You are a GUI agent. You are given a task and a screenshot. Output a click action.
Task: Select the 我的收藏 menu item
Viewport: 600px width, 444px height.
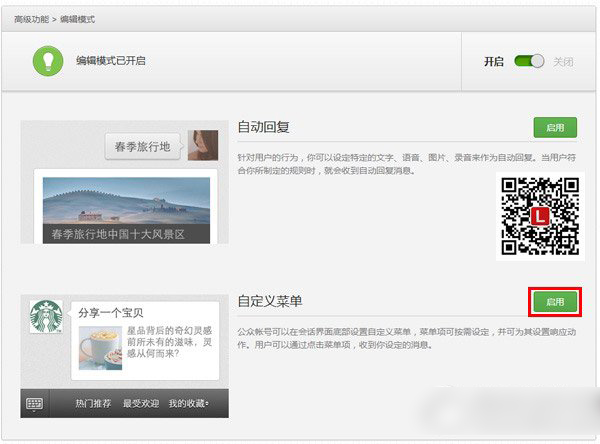coord(188,403)
